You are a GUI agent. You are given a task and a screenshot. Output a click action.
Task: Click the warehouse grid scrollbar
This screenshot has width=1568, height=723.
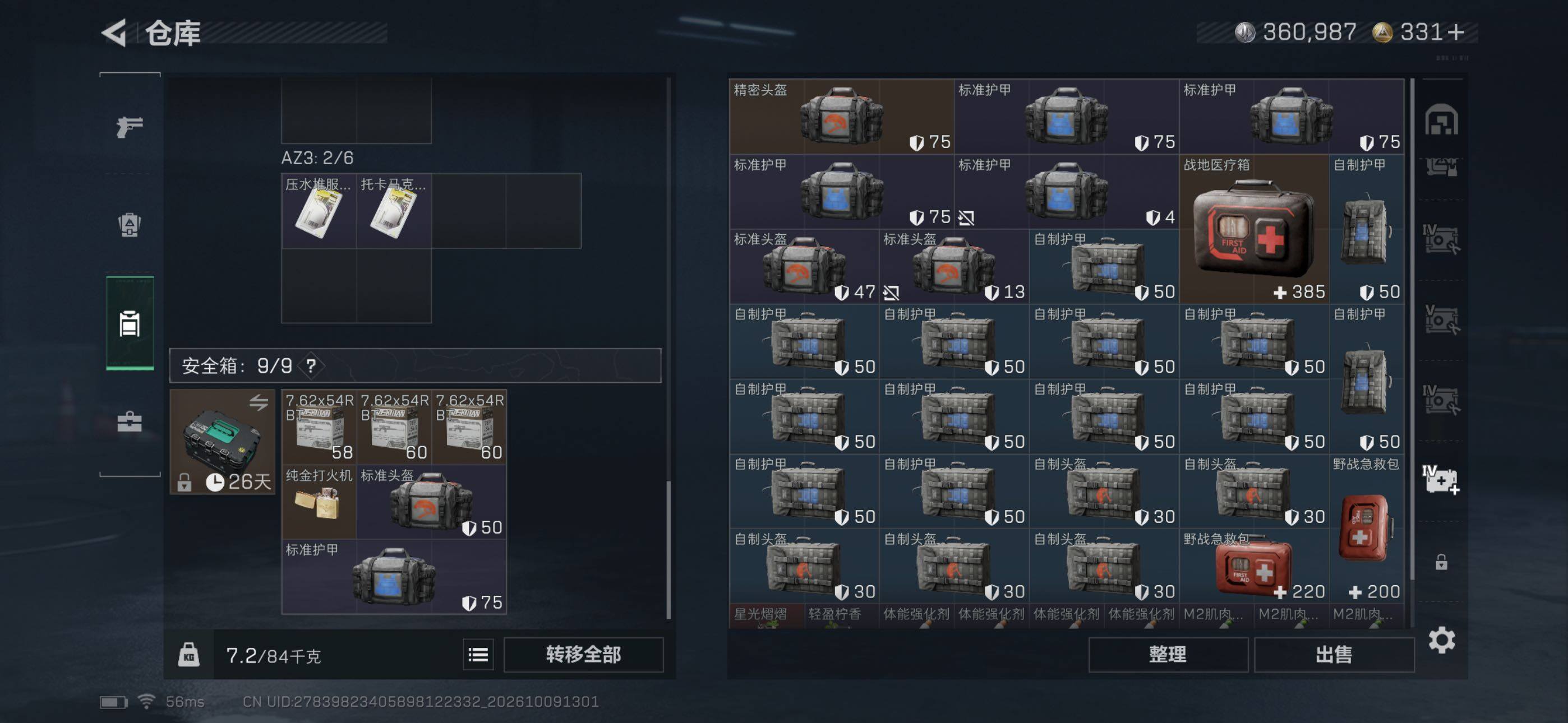[1412, 329]
